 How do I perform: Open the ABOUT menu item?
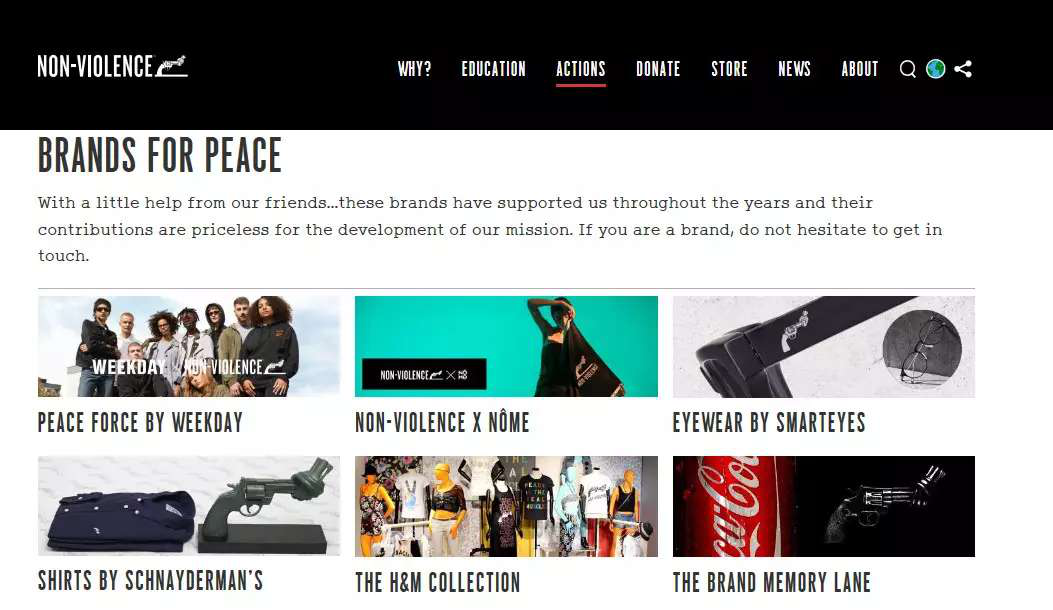click(x=860, y=69)
